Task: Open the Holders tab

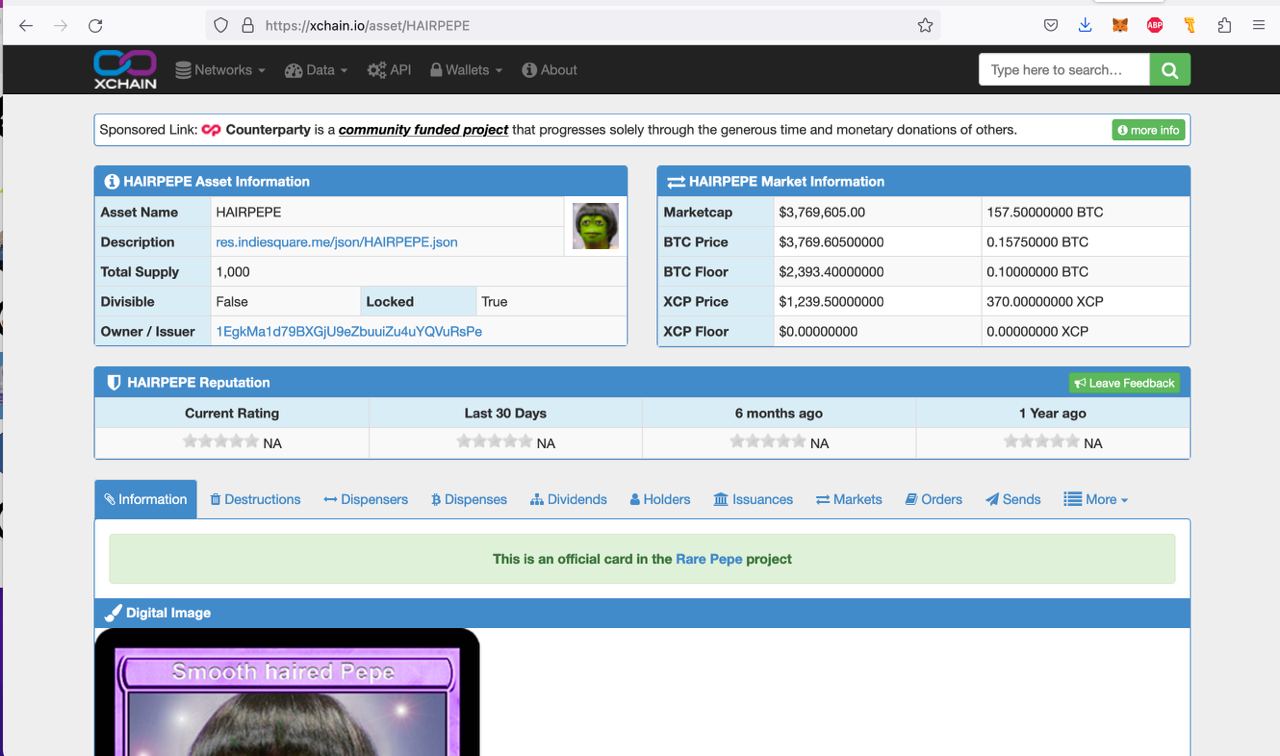Action: pos(660,500)
